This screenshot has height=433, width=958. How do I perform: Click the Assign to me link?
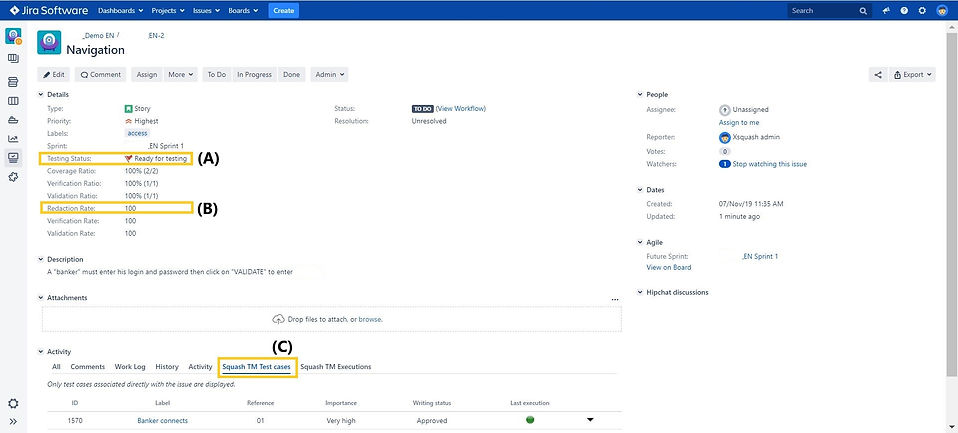[x=739, y=123]
